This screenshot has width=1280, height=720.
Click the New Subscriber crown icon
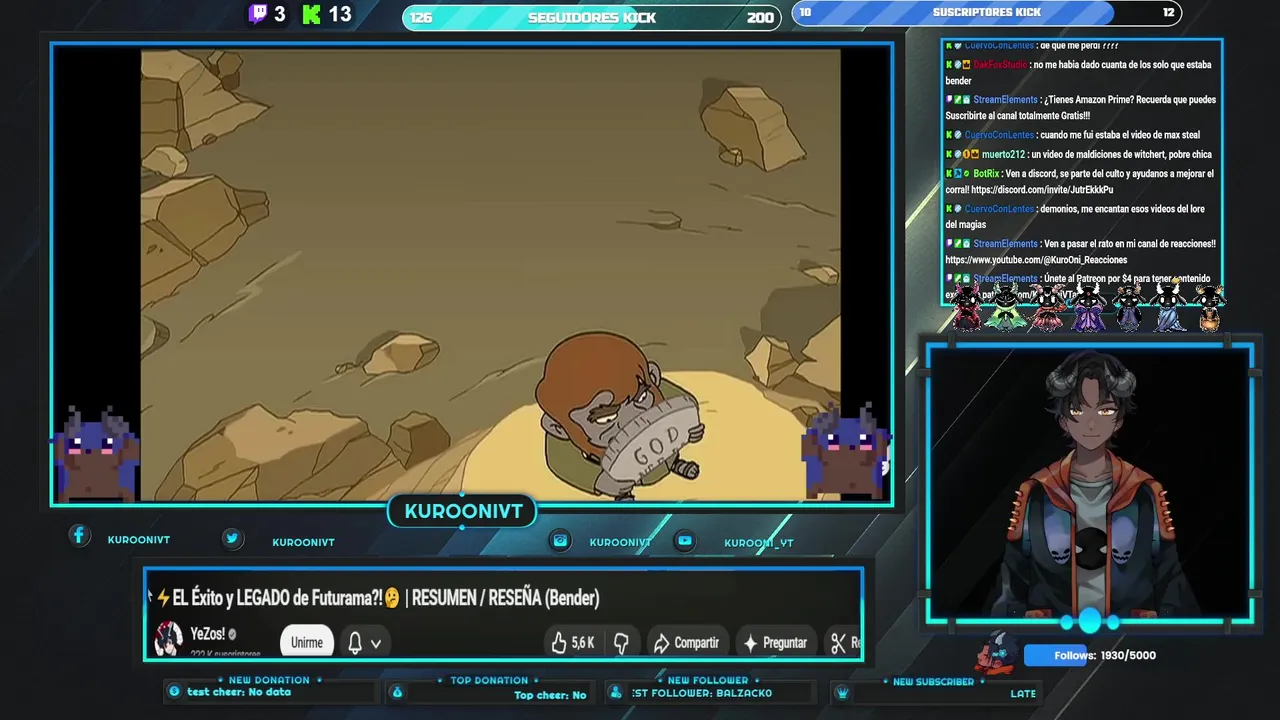pyautogui.click(x=842, y=693)
